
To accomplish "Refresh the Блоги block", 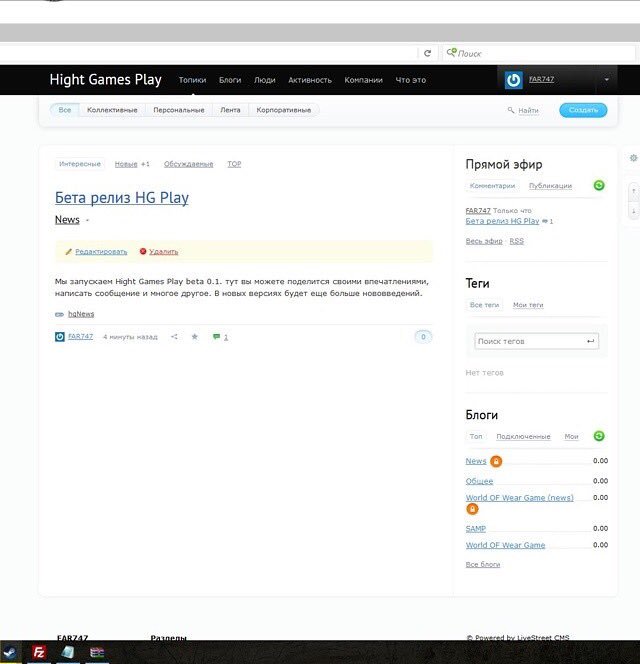I will (x=599, y=436).
